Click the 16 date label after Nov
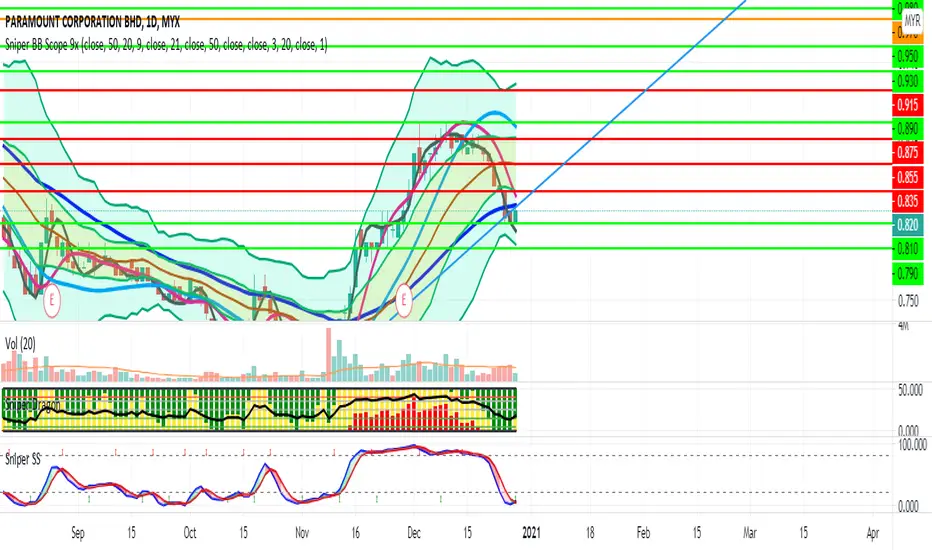Viewport: 932px width, 550px height. coord(355,533)
